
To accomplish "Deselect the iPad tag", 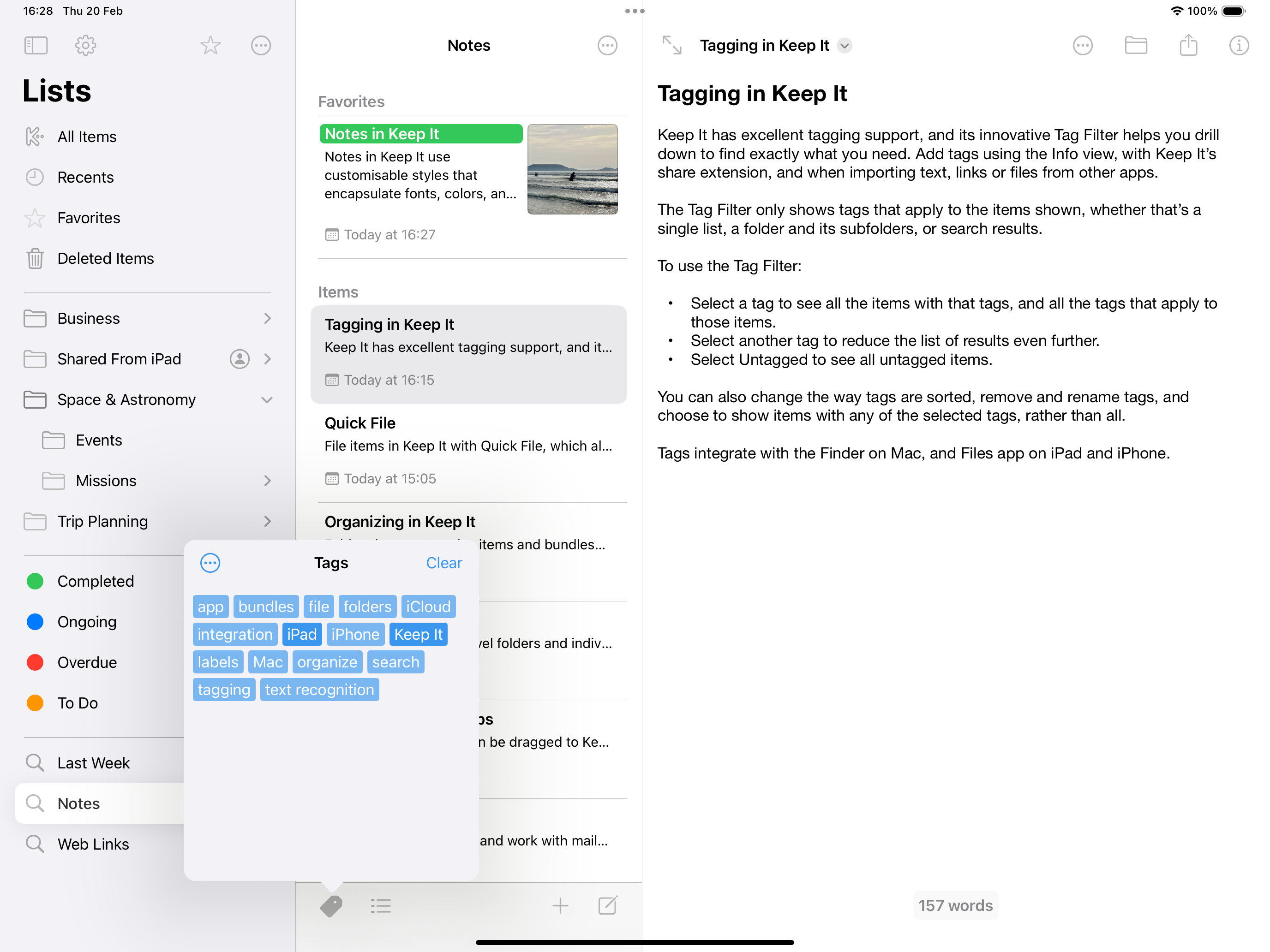I will (302, 634).
